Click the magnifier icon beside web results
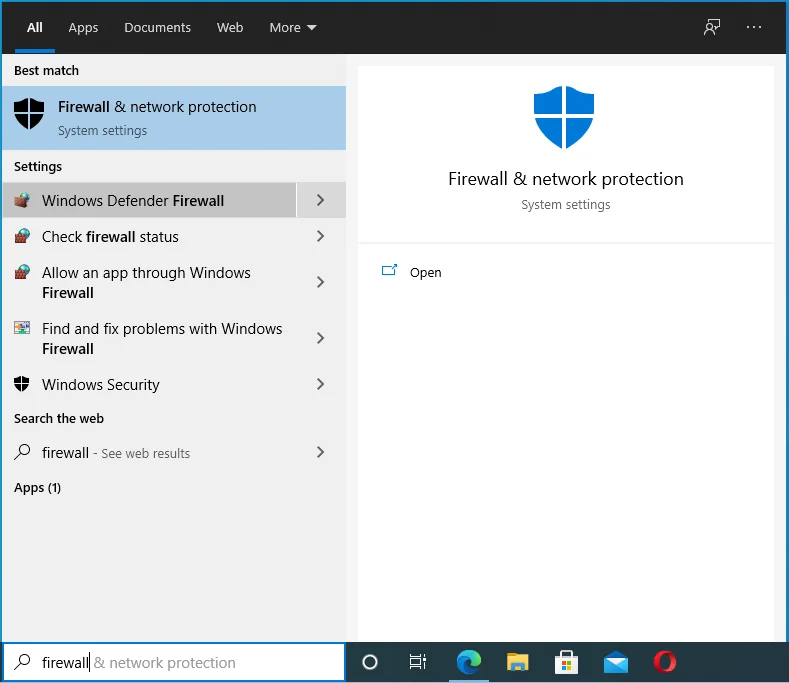This screenshot has height=683, width=789. point(22,452)
